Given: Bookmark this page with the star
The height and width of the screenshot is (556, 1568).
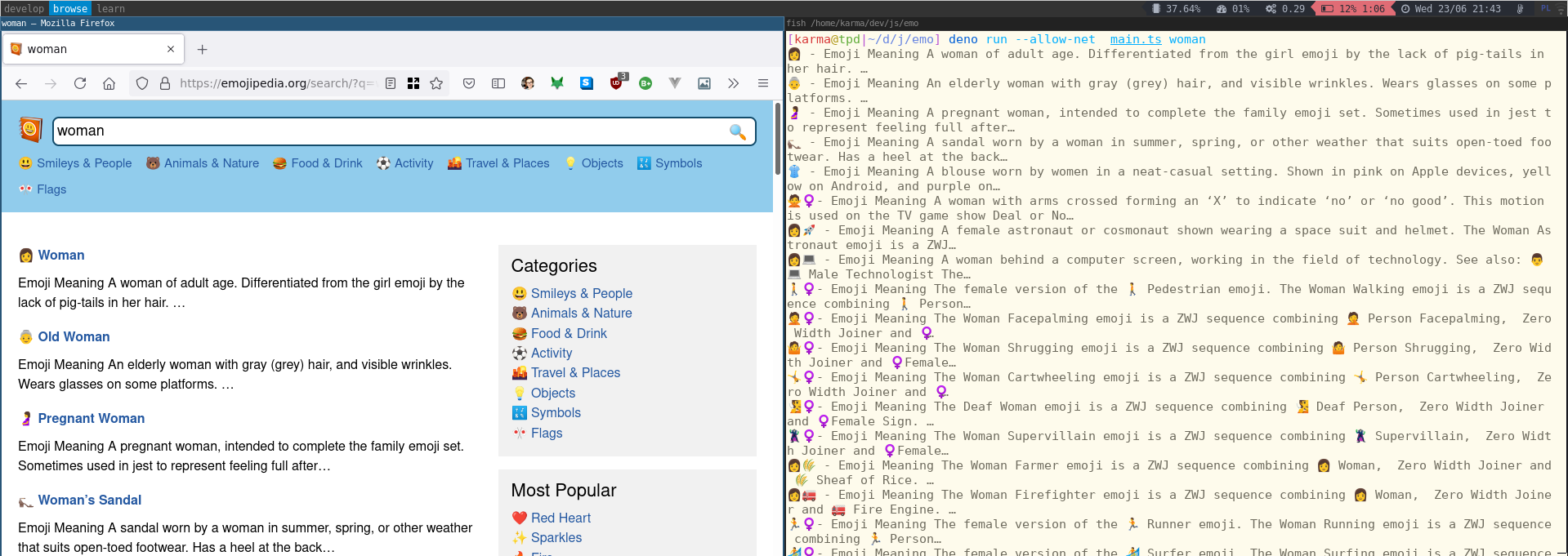Looking at the screenshot, I should coord(436,83).
